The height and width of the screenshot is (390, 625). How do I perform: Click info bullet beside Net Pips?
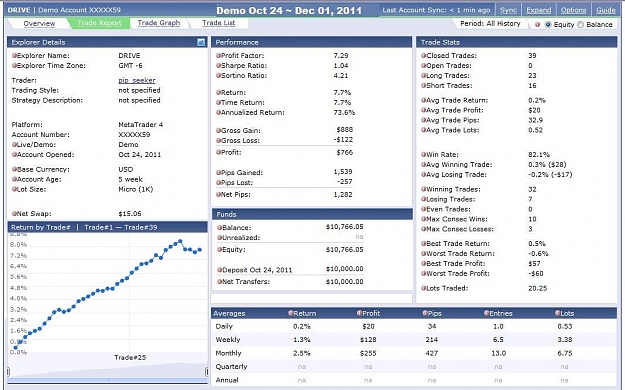pos(218,195)
